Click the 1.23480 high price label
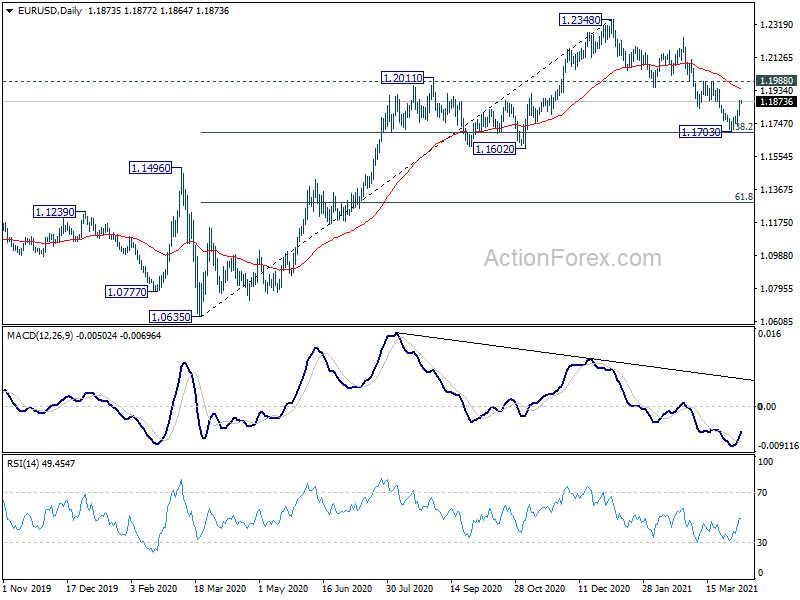Viewport: 800px width, 600px height. pyautogui.click(x=581, y=20)
